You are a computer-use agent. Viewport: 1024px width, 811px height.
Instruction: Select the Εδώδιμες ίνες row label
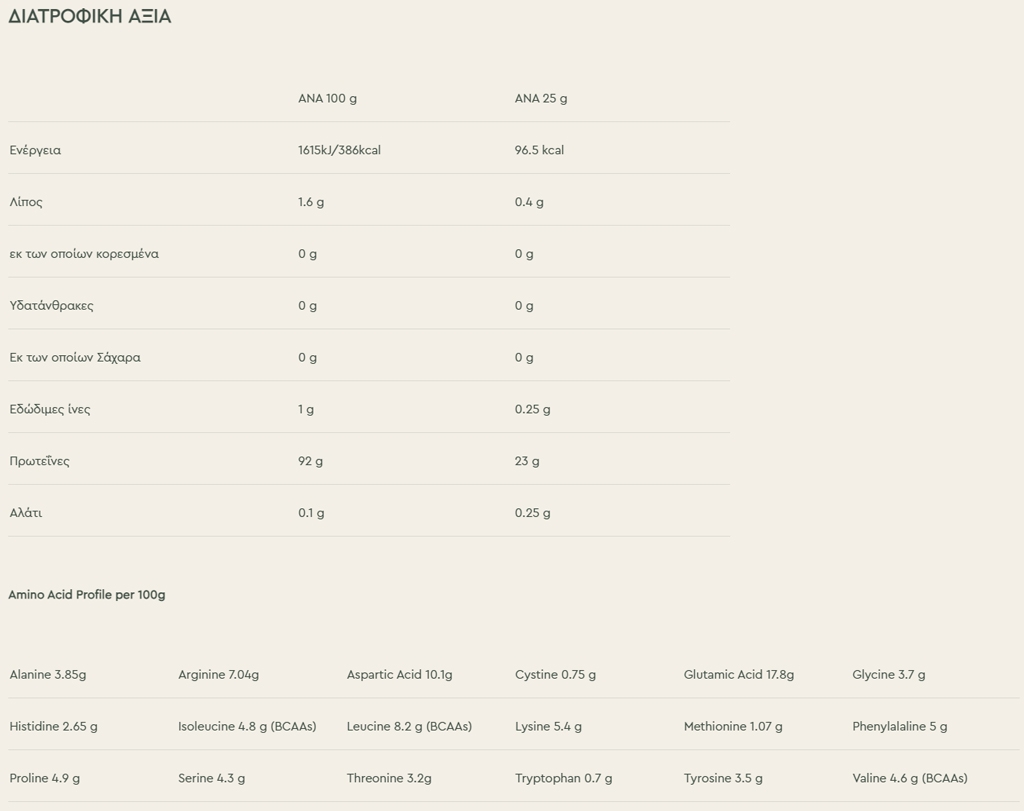point(50,409)
